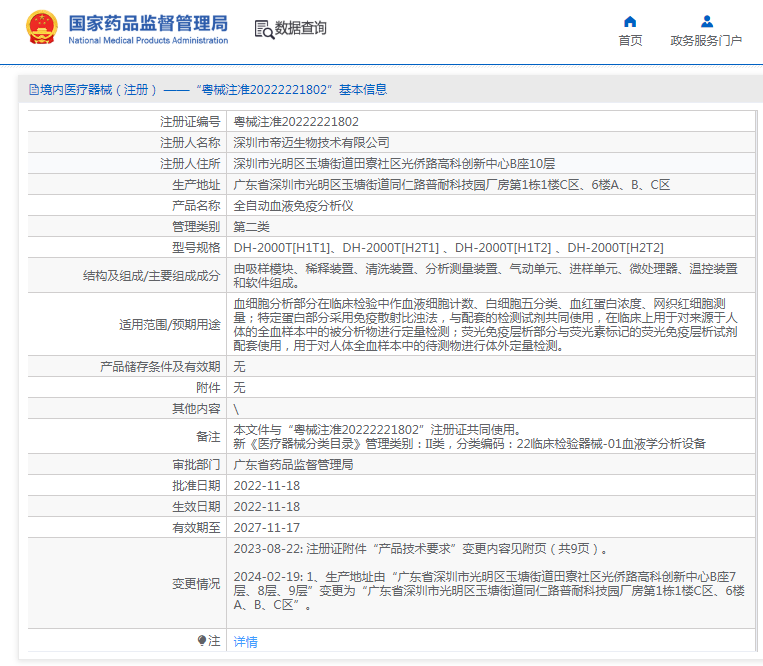Click the 产品储存条件及有效期 label

click(160, 366)
